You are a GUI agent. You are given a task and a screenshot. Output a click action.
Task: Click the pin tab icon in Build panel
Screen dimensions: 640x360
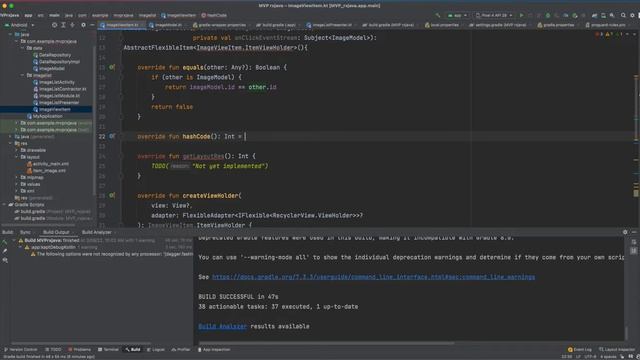[5, 251]
